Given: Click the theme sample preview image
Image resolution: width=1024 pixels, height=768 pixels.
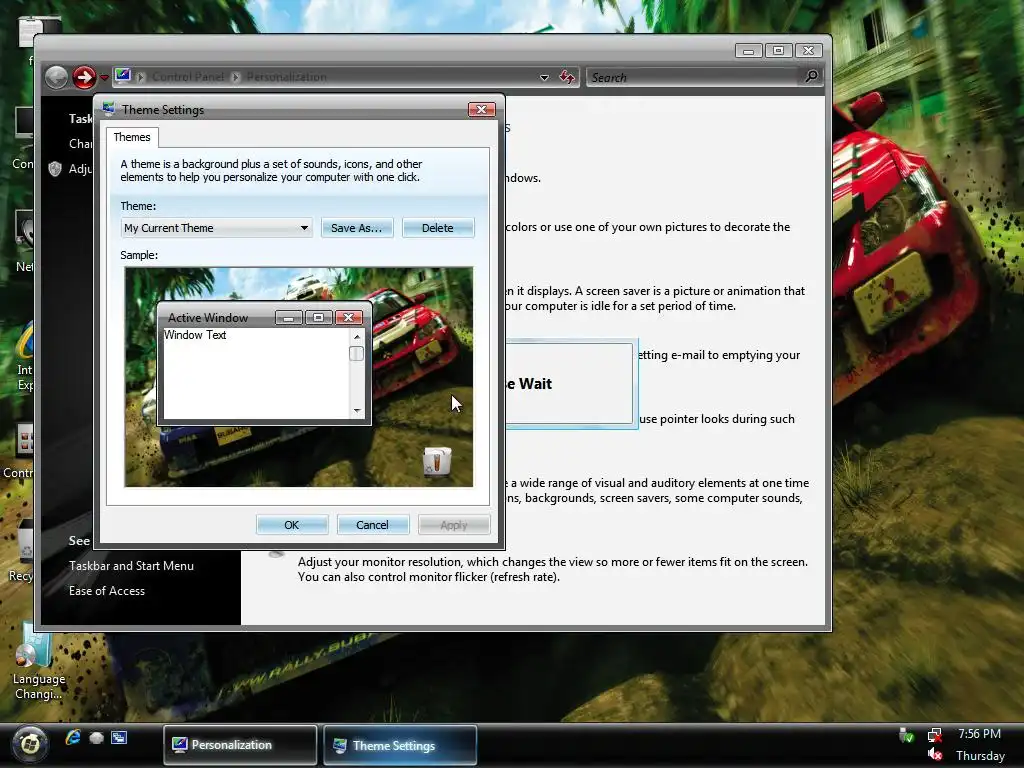Looking at the screenshot, I should 298,377.
